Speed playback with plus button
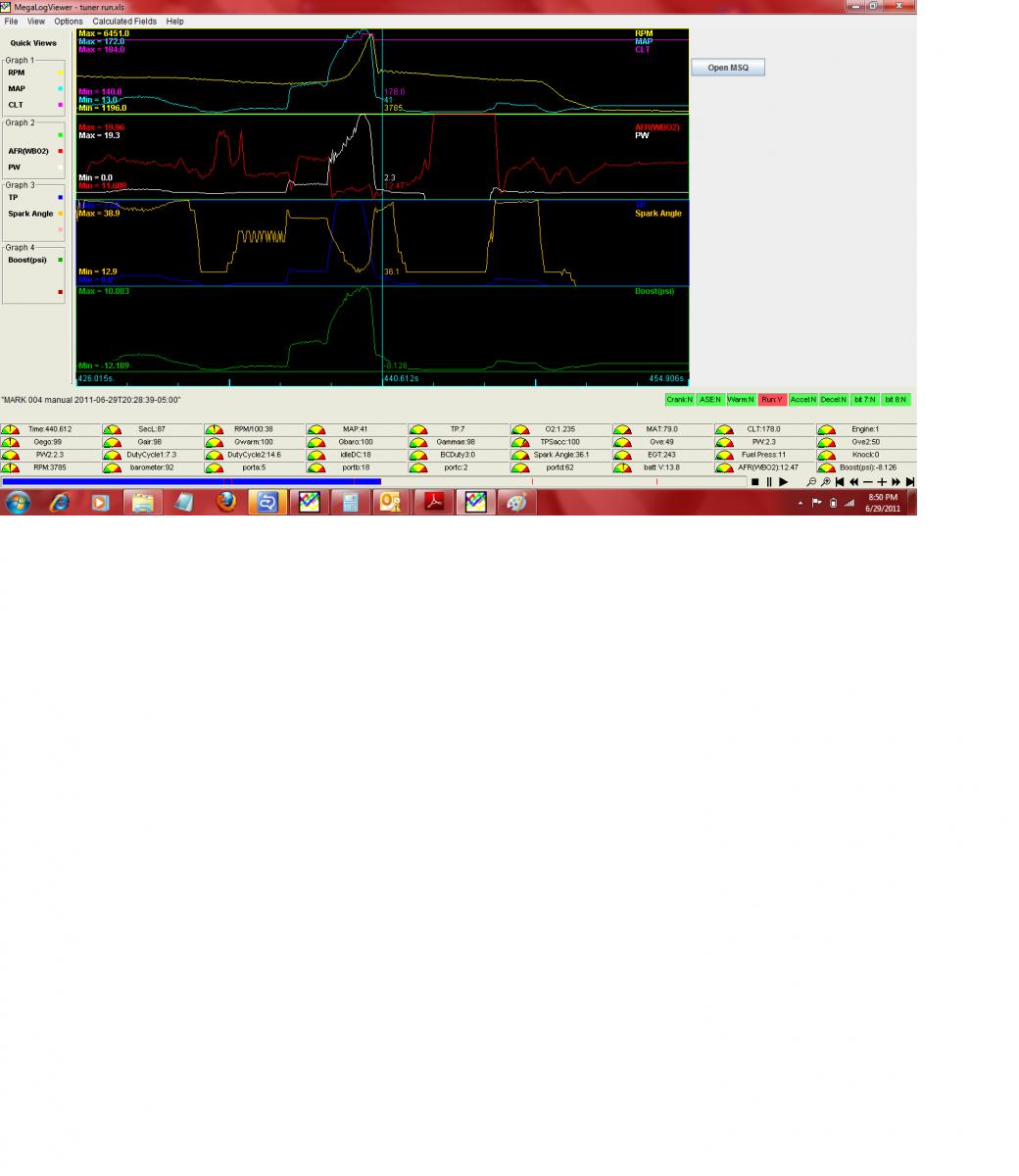 coord(882,482)
